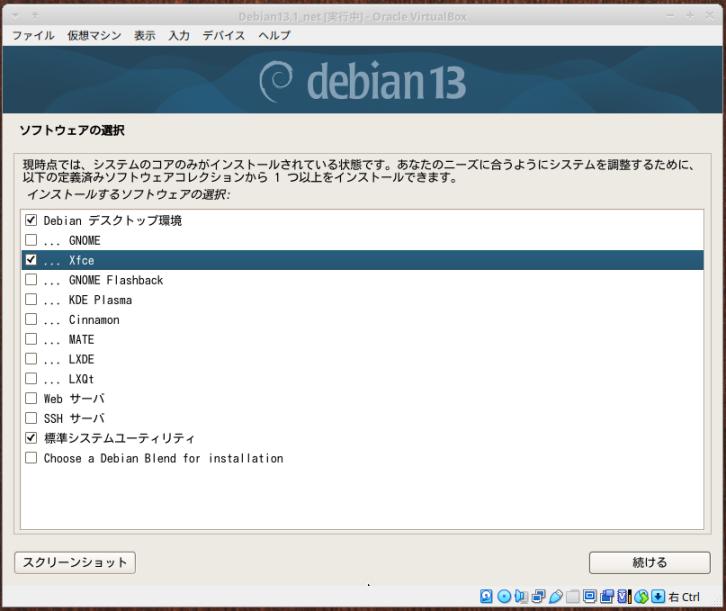
Task: Enable the GNOME checkbox
Action: tap(31, 240)
